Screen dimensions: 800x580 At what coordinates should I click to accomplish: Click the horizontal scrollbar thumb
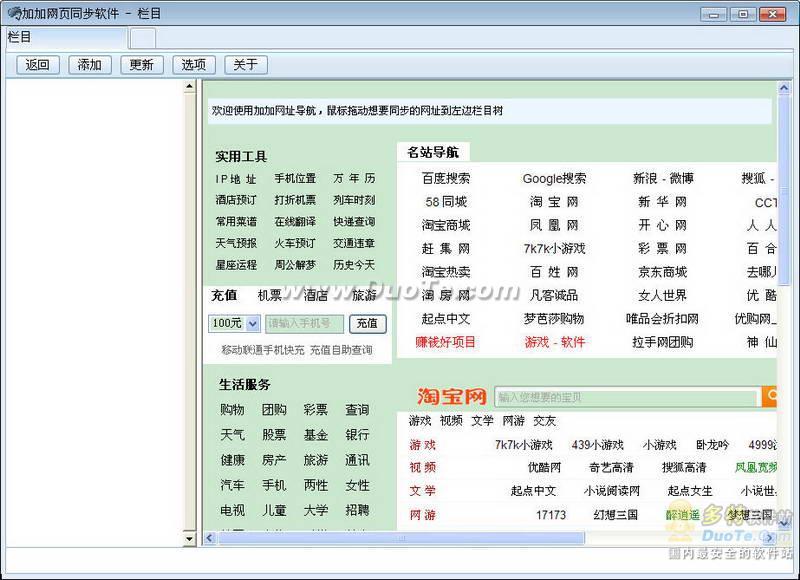[401, 538]
